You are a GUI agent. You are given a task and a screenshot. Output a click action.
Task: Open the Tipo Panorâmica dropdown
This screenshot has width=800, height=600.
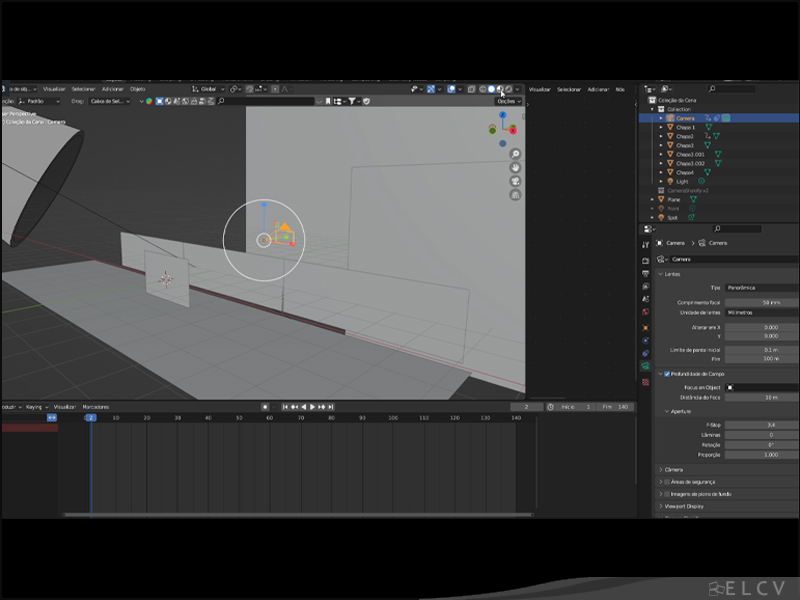pyautogui.click(x=762, y=287)
